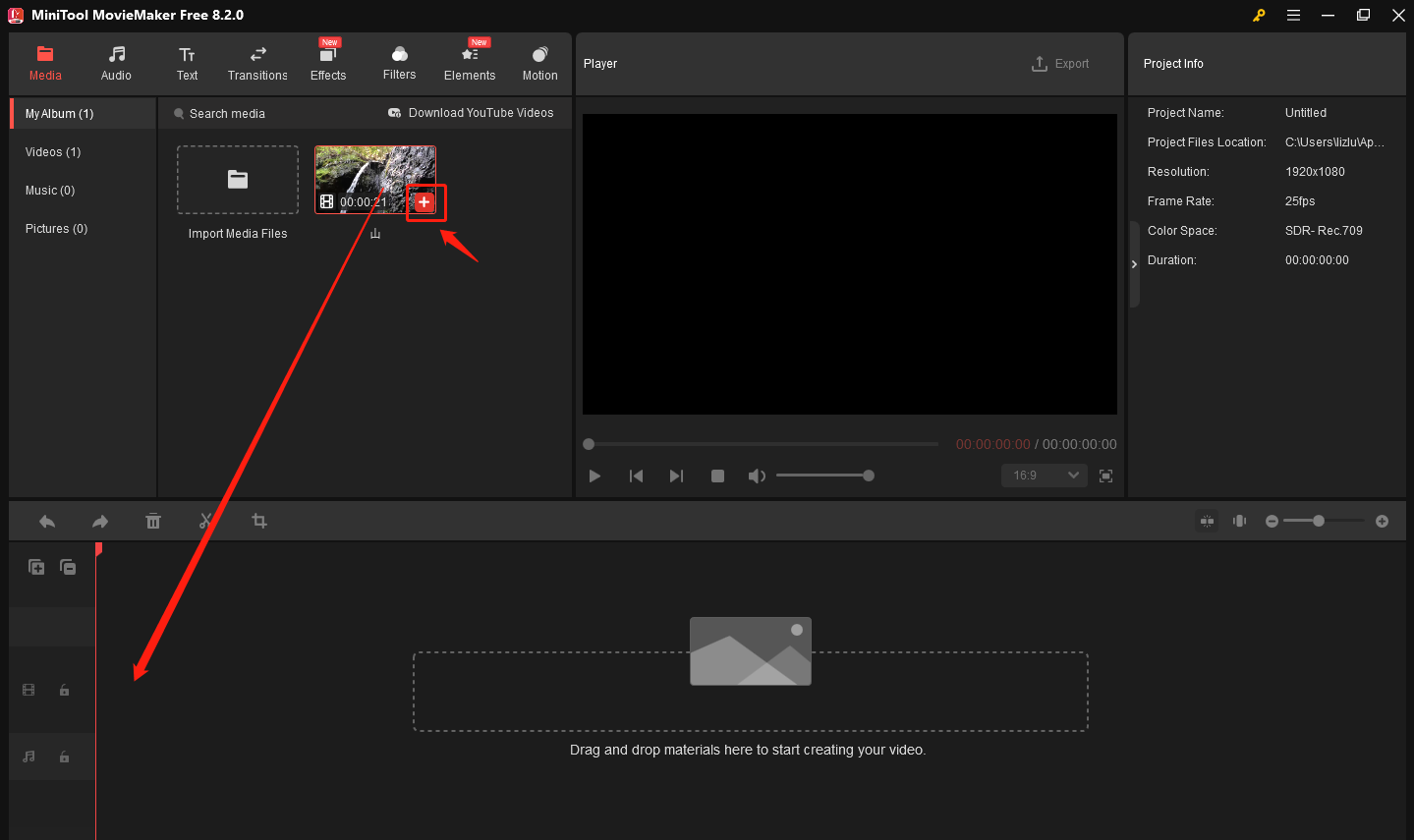Open the 16:9 aspect ratio dropdown
The image size is (1414, 840).
point(1045,476)
